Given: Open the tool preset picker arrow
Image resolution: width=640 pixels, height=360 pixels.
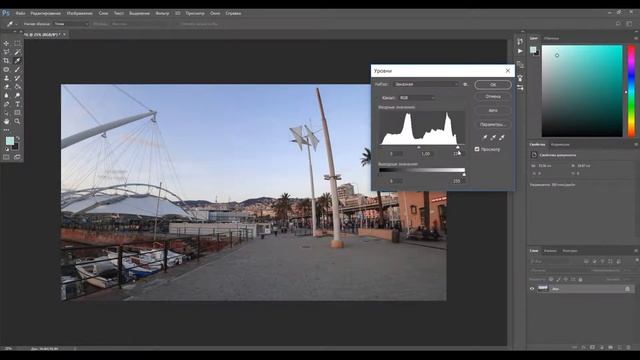Looking at the screenshot, I should (16, 24).
